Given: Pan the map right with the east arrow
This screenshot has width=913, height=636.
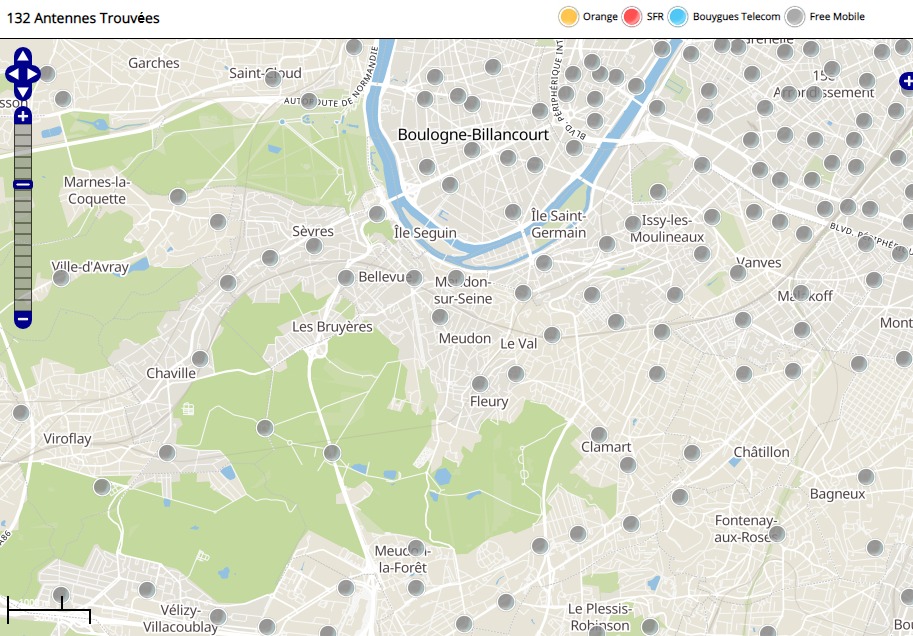Looking at the screenshot, I should (x=33, y=74).
